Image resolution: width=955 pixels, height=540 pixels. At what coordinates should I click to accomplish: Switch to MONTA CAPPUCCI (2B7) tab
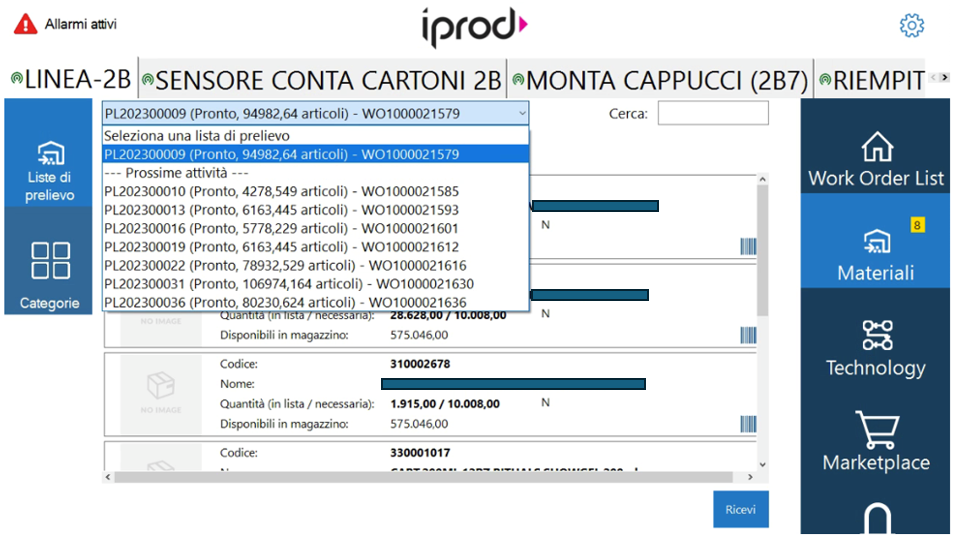coord(660,80)
